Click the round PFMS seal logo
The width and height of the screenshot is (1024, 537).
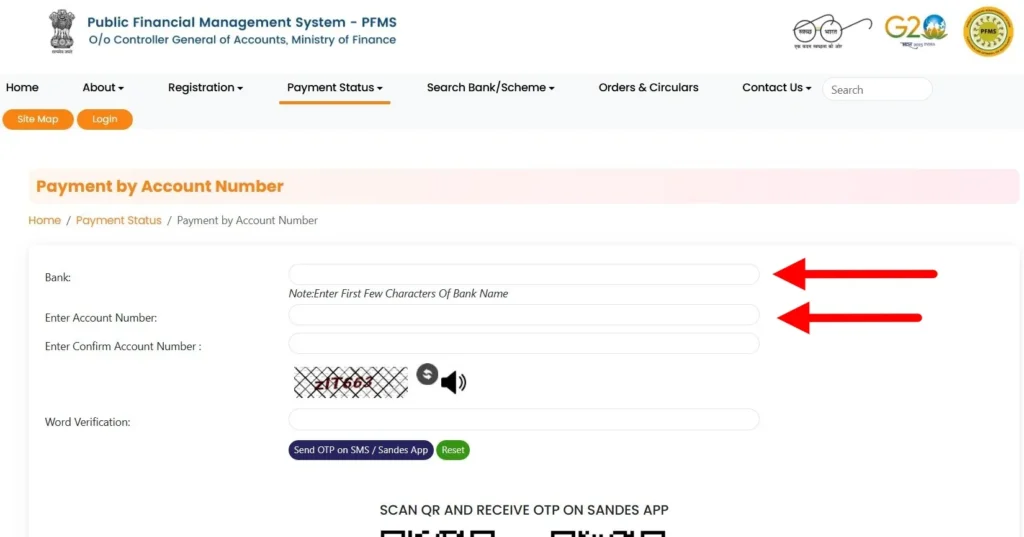(x=988, y=31)
